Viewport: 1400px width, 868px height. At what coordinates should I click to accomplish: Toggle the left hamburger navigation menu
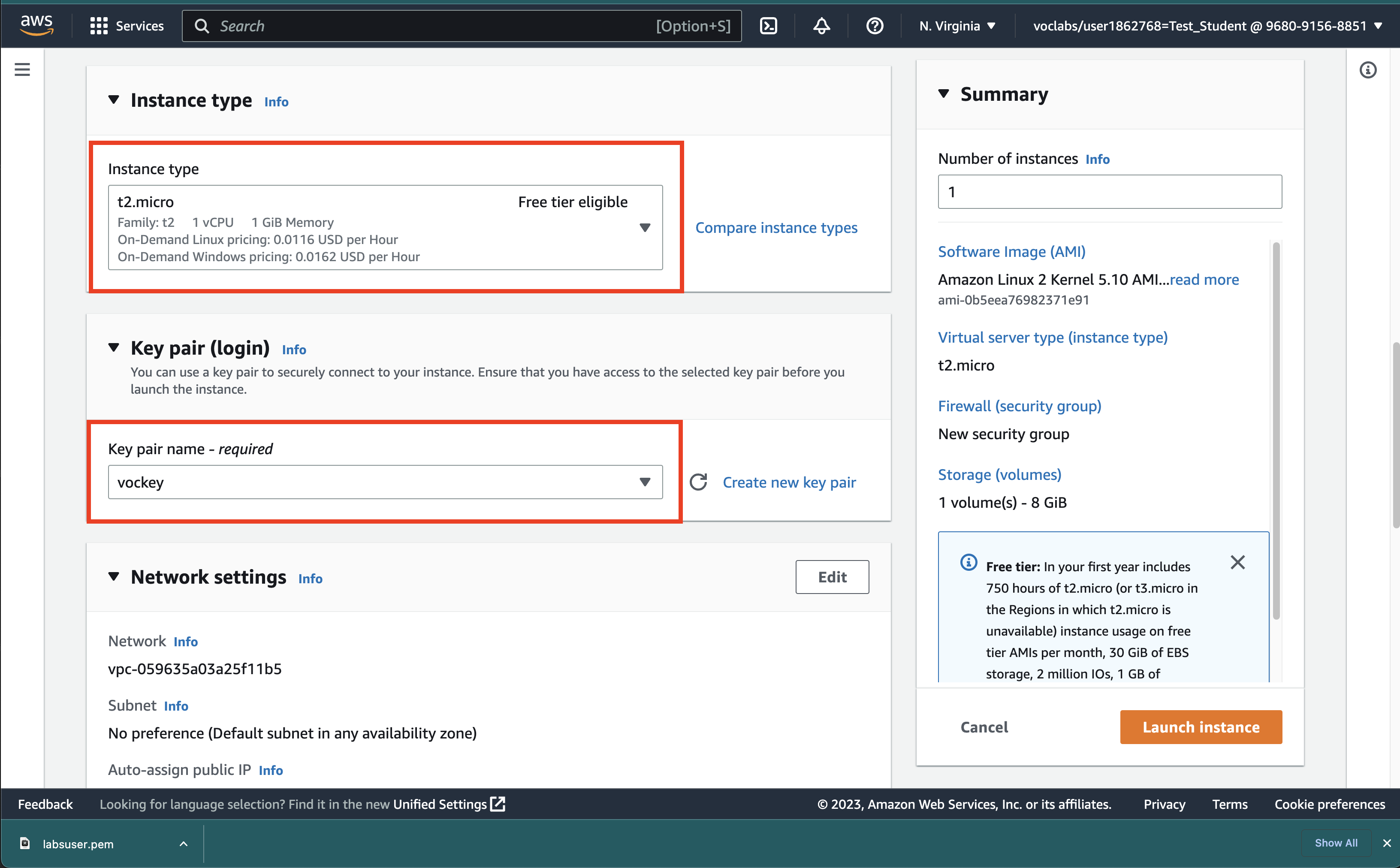click(22, 69)
